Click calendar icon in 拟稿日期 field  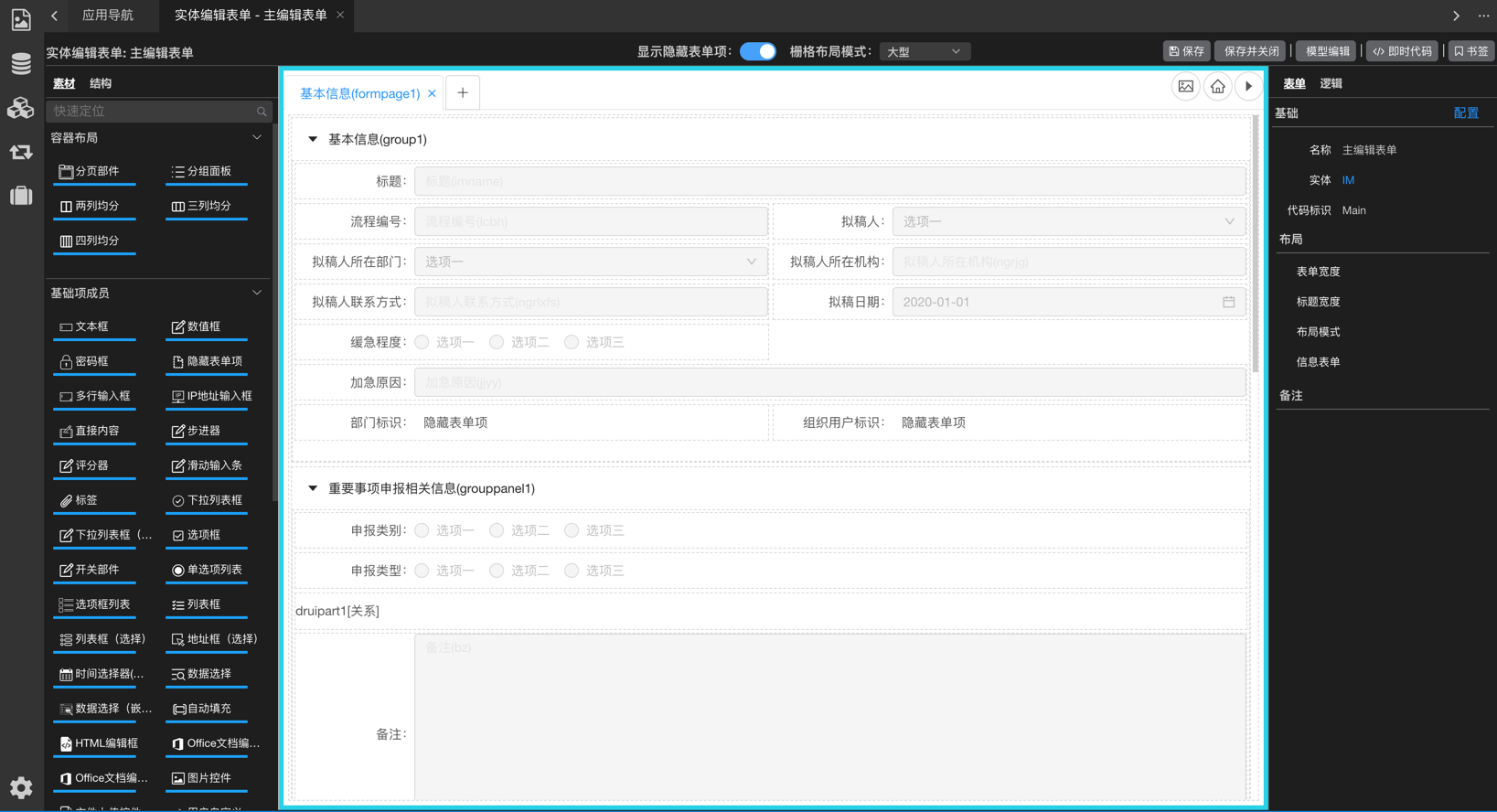click(1228, 302)
